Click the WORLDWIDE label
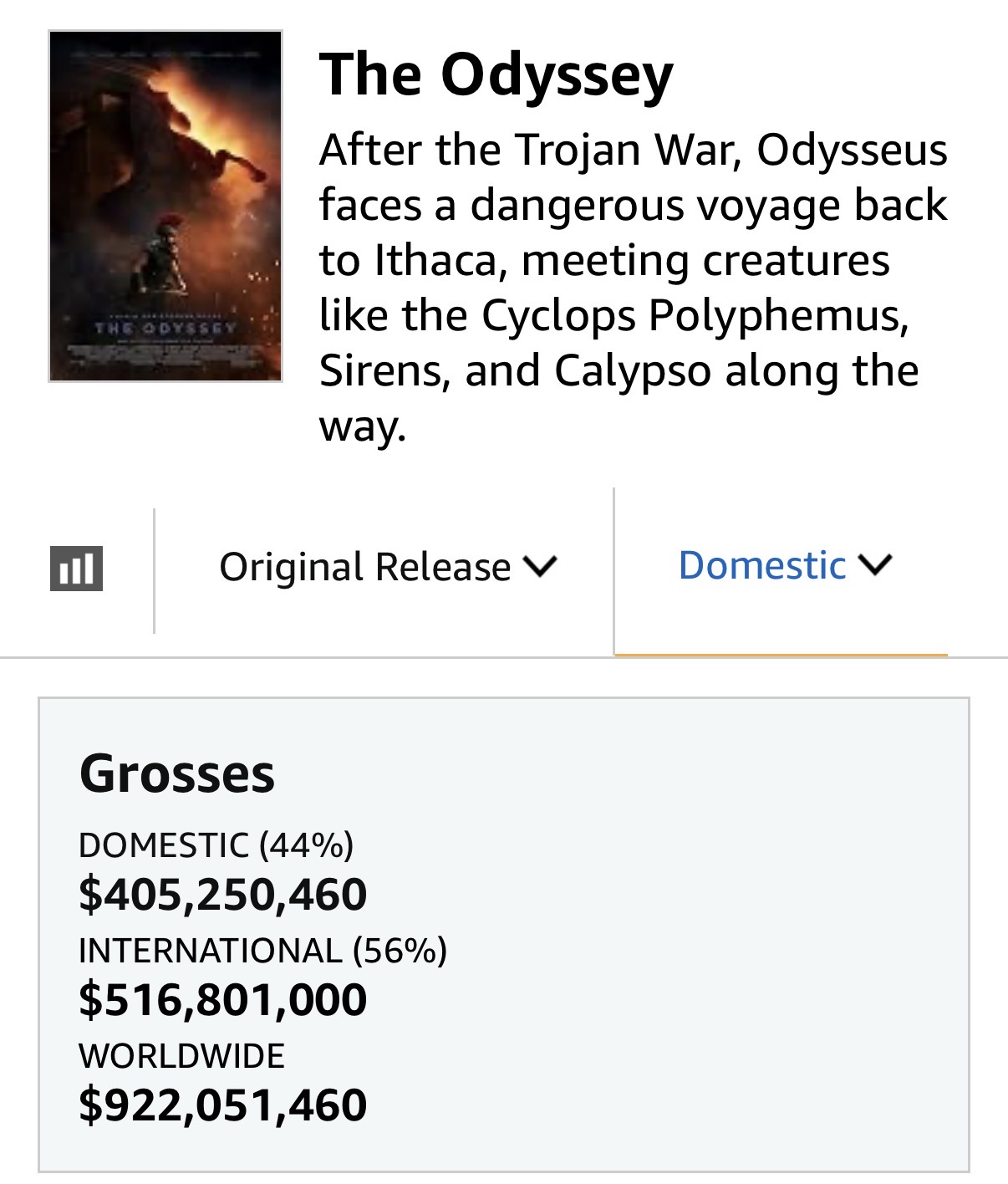 (x=182, y=1056)
